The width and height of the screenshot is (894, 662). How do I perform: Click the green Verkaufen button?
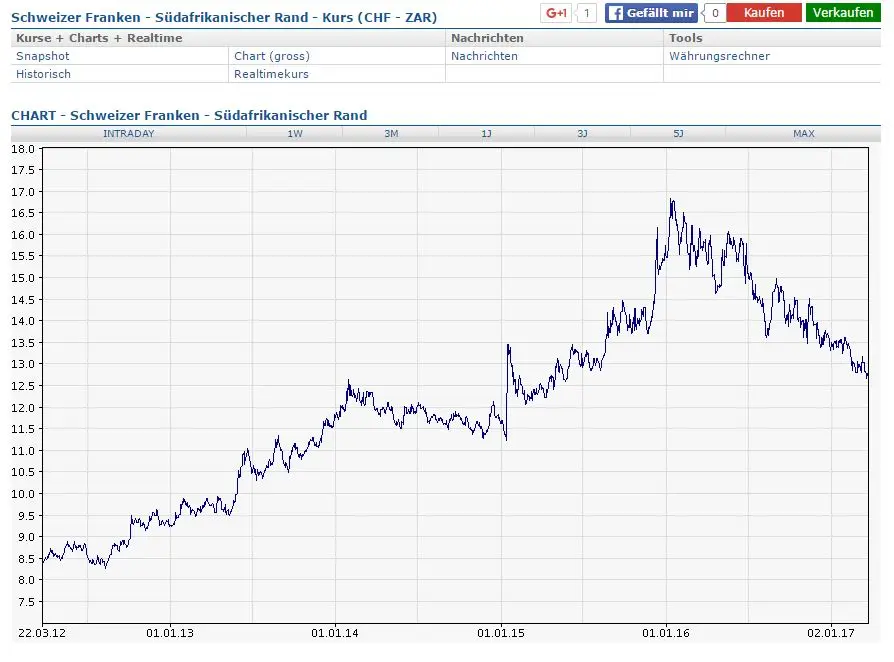tap(843, 13)
